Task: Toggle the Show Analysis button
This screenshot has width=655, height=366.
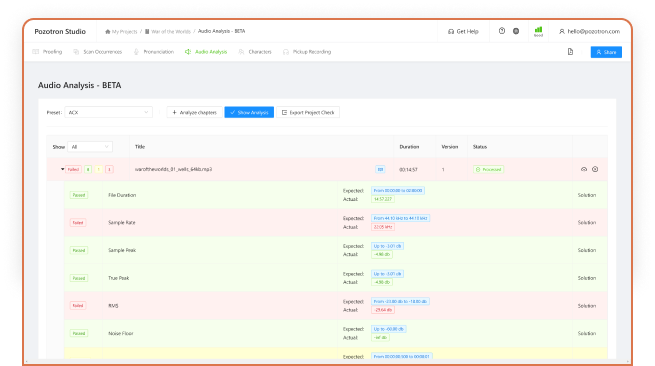Action: [249, 112]
